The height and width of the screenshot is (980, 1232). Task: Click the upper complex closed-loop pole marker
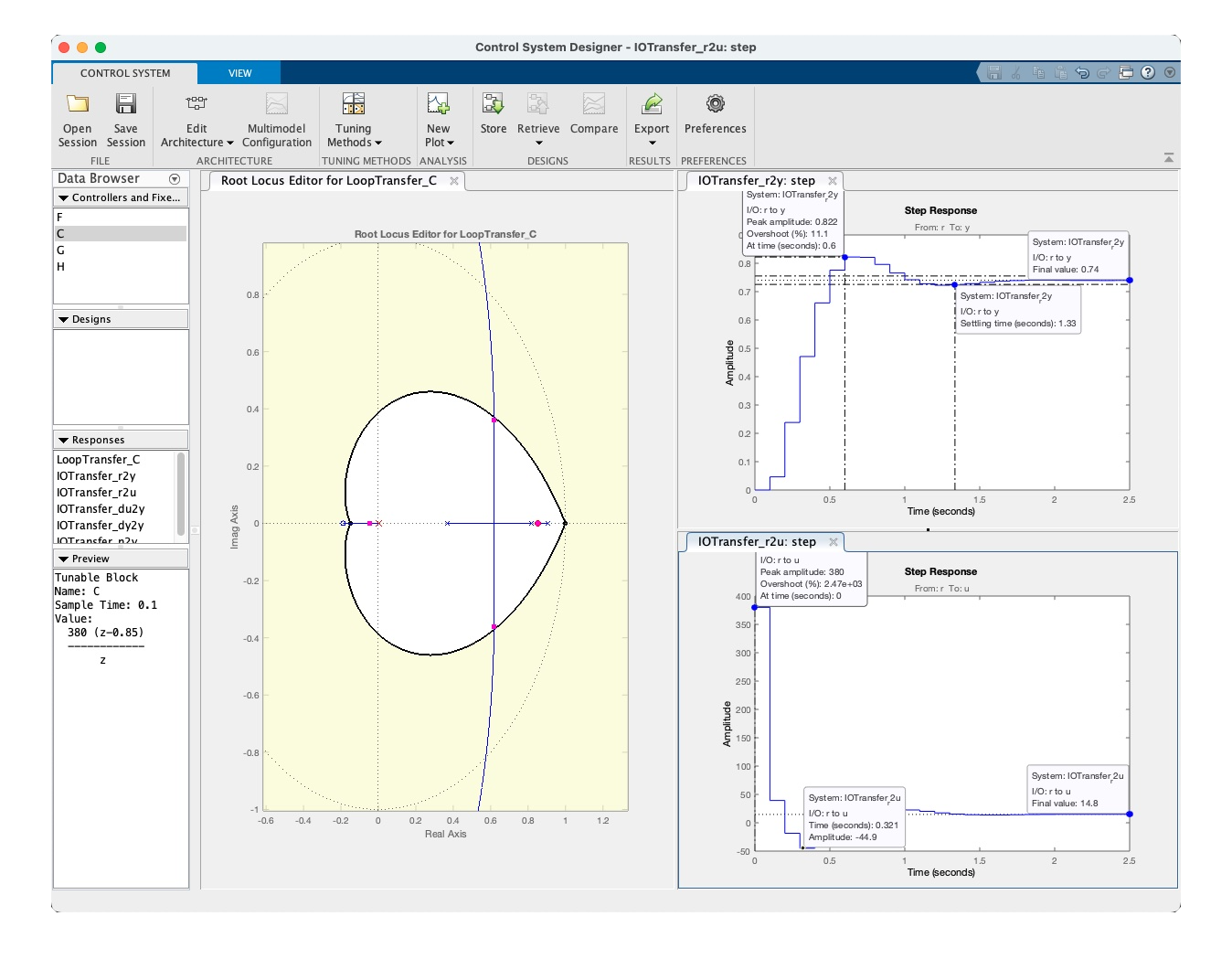click(494, 420)
